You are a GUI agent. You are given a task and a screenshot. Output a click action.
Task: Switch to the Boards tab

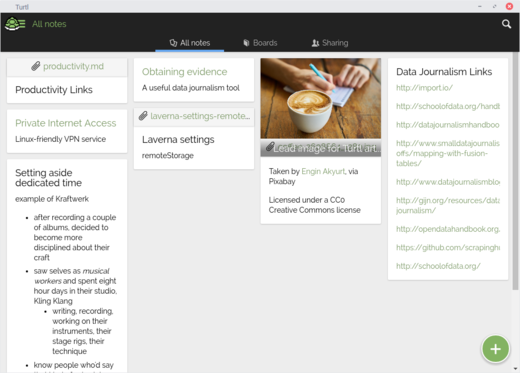(x=260, y=43)
